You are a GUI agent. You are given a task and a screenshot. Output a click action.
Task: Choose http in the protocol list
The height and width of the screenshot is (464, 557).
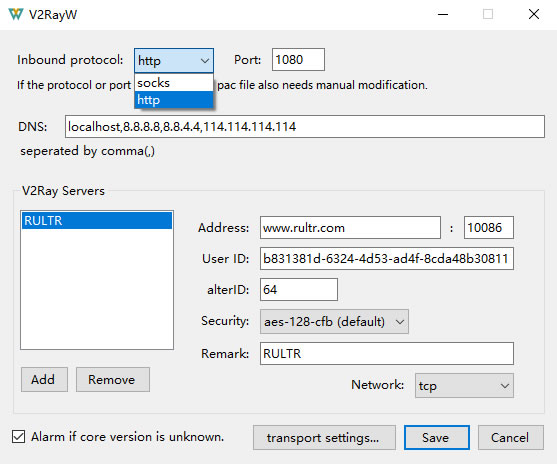[x=174, y=100]
